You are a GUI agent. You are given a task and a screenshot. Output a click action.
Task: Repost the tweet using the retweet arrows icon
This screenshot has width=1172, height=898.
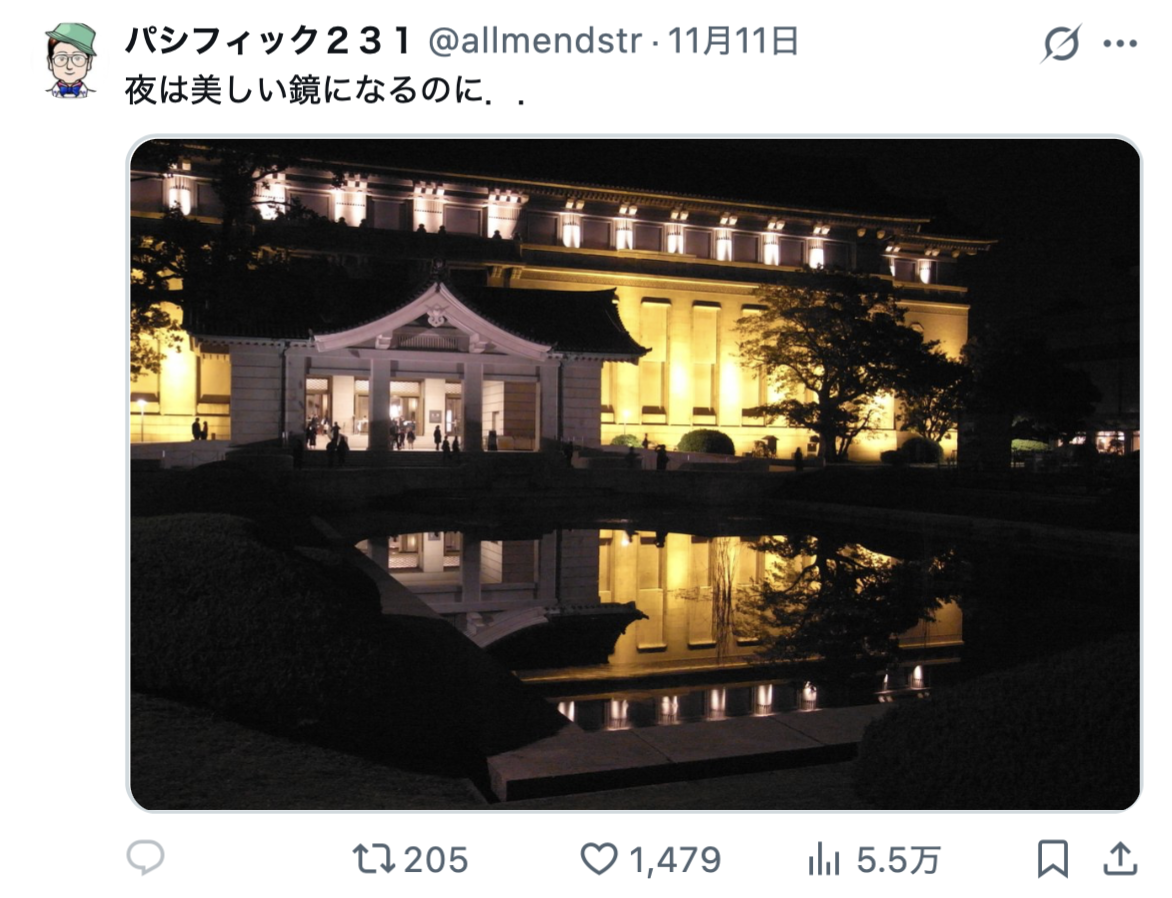[374, 858]
